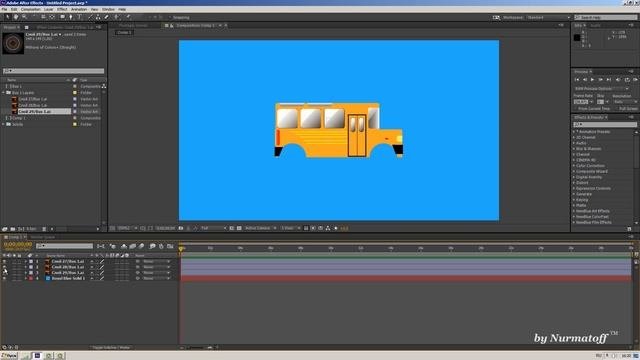640x360 pixels.
Task: Open the Composition menu
Action: pyautogui.click(x=31, y=9)
